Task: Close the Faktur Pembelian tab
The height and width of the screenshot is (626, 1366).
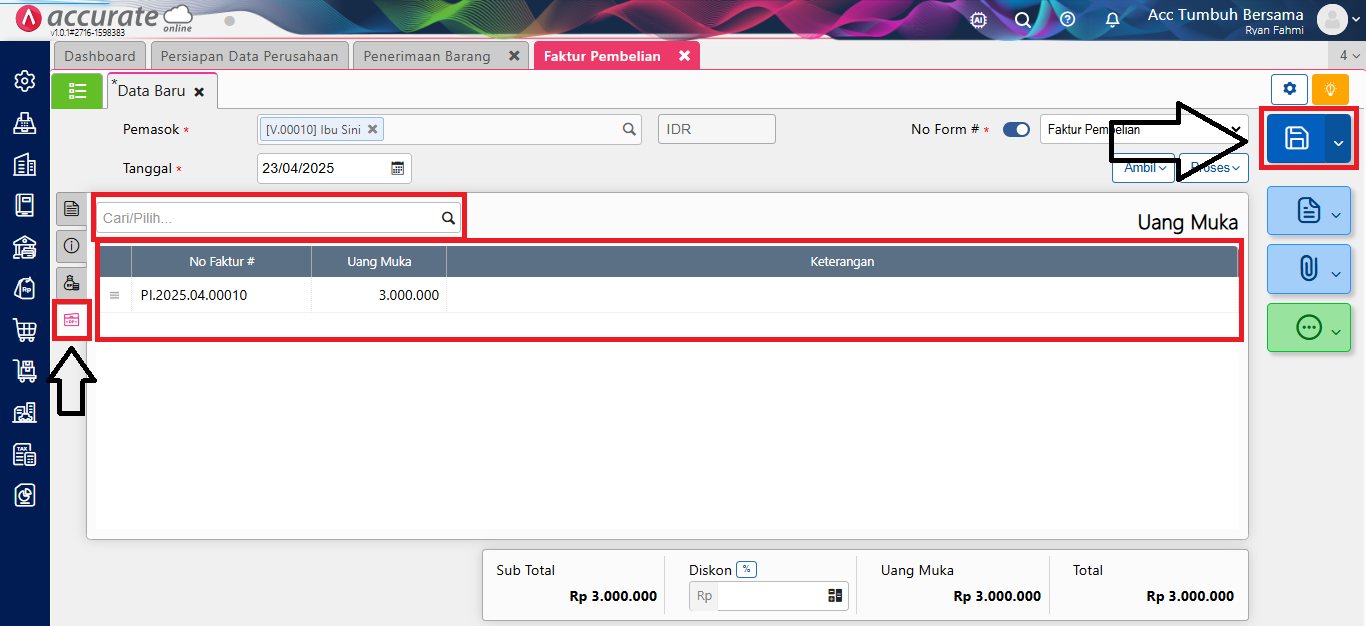Action: click(684, 56)
